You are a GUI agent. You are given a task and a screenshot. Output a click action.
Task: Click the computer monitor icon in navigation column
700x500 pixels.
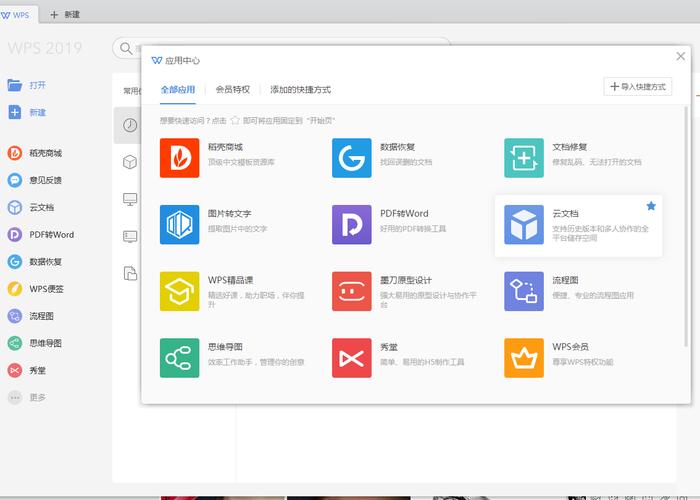(x=130, y=199)
